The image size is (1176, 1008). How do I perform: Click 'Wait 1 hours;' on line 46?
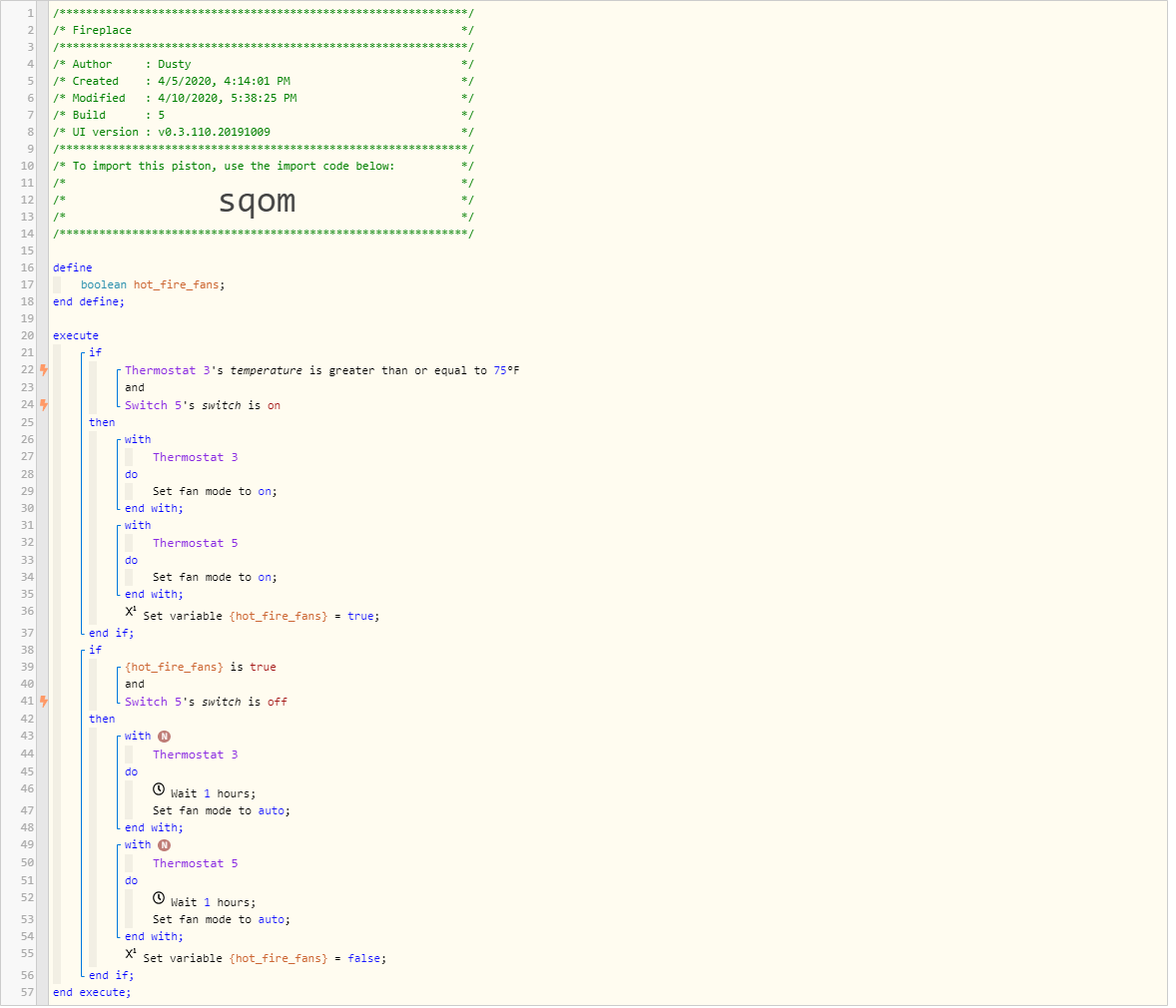click(x=213, y=794)
